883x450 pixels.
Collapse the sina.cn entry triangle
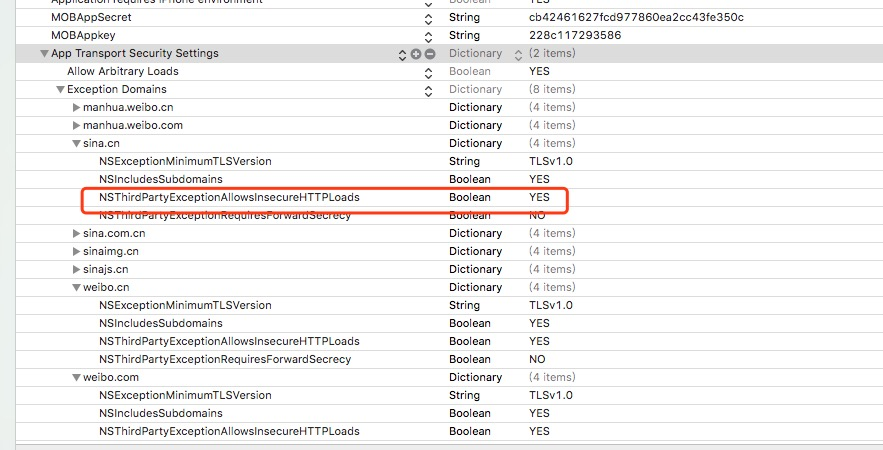(x=76, y=144)
